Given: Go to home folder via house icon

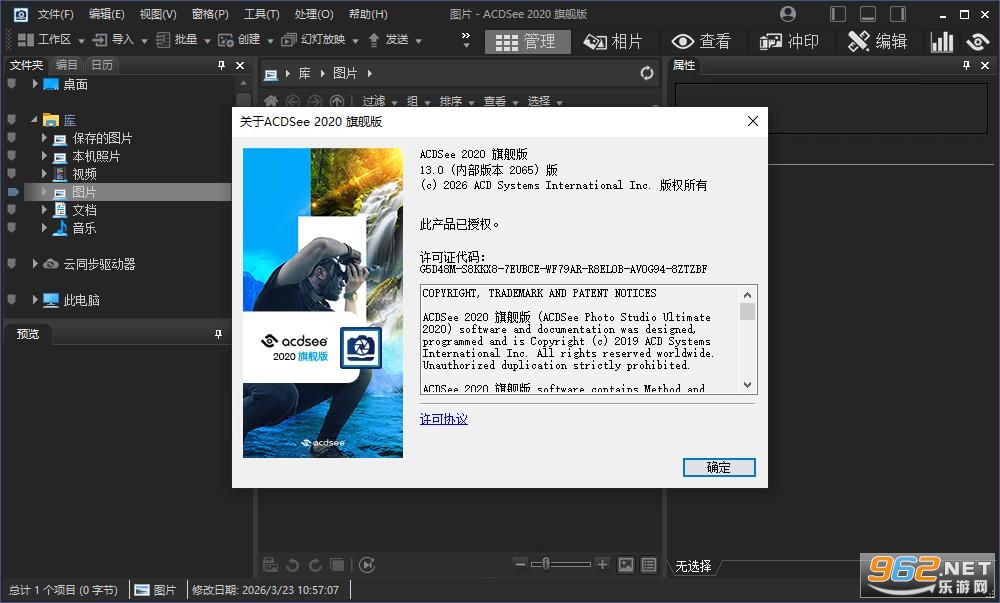Looking at the screenshot, I should (x=271, y=101).
